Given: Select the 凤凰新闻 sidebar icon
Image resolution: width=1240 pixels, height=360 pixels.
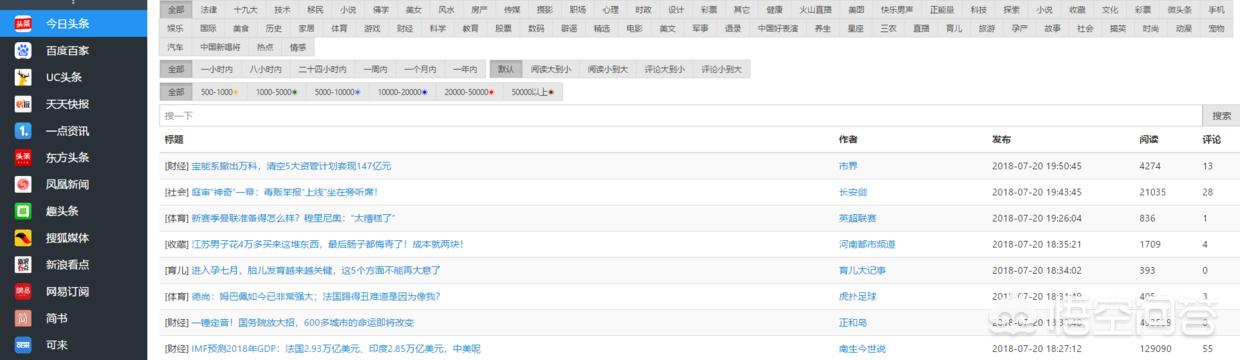Looking at the screenshot, I should (22, 184).
